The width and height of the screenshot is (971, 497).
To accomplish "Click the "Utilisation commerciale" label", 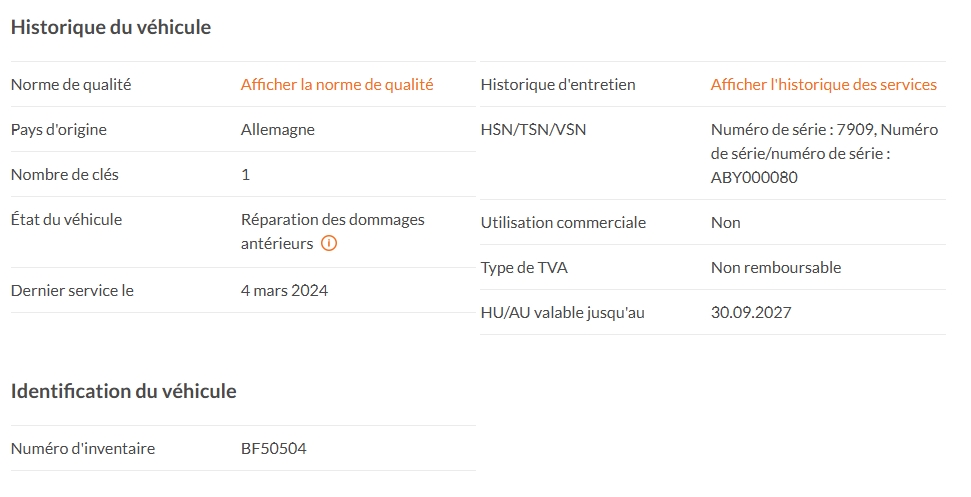I will pos(563,223).
